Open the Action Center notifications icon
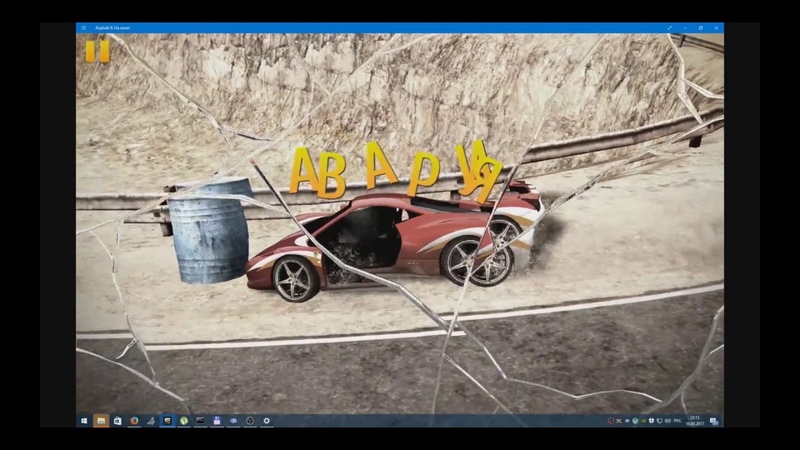The image size is (800, 450). coord(714,421)
